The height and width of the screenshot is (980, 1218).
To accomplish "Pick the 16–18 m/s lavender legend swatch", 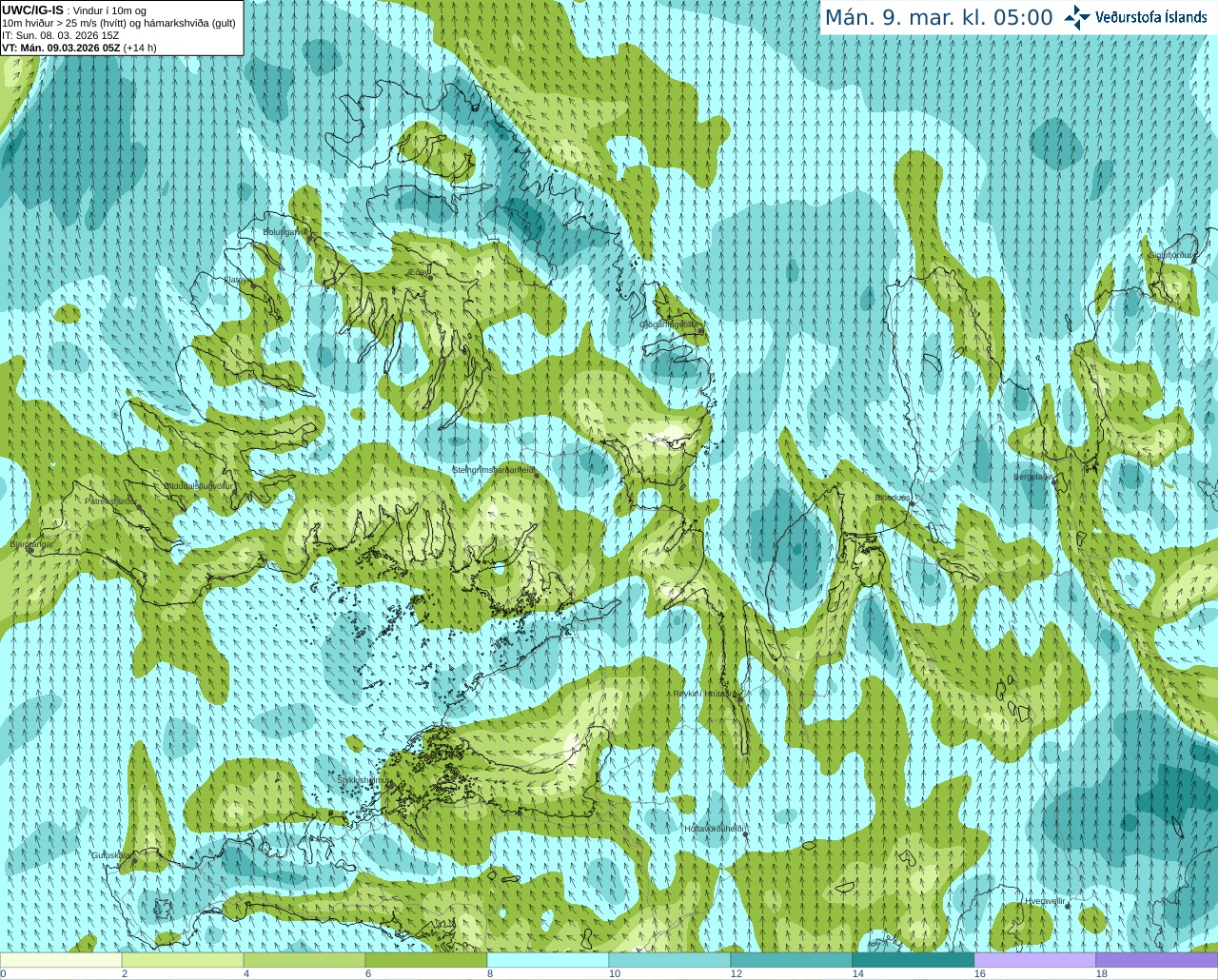I will (1035, 960).
